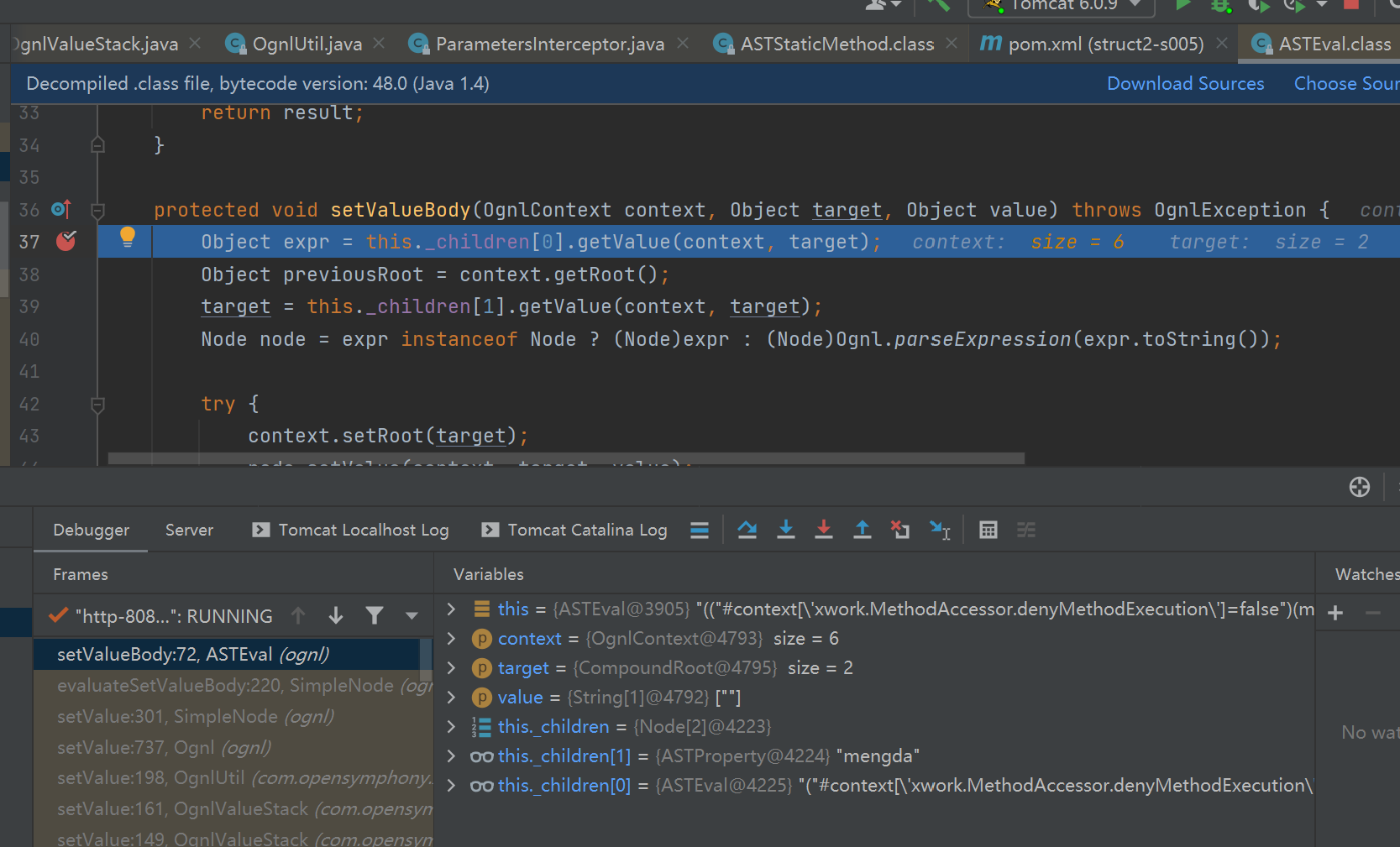
Task: Click the frames list vertical scrollbar
Action: coord(426,660)
